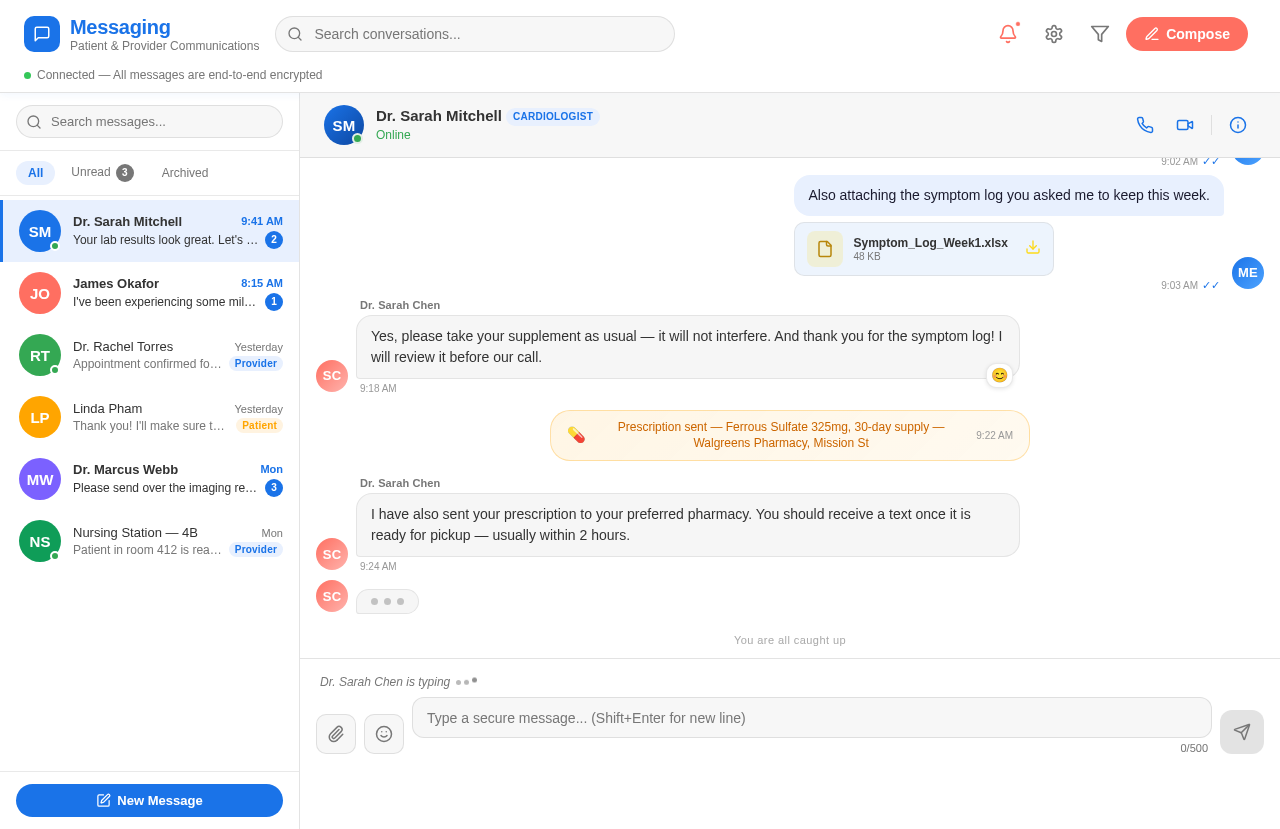This screenshot has width=1280, height=829.
Task: Select the All tab
Action: [36, 173]
